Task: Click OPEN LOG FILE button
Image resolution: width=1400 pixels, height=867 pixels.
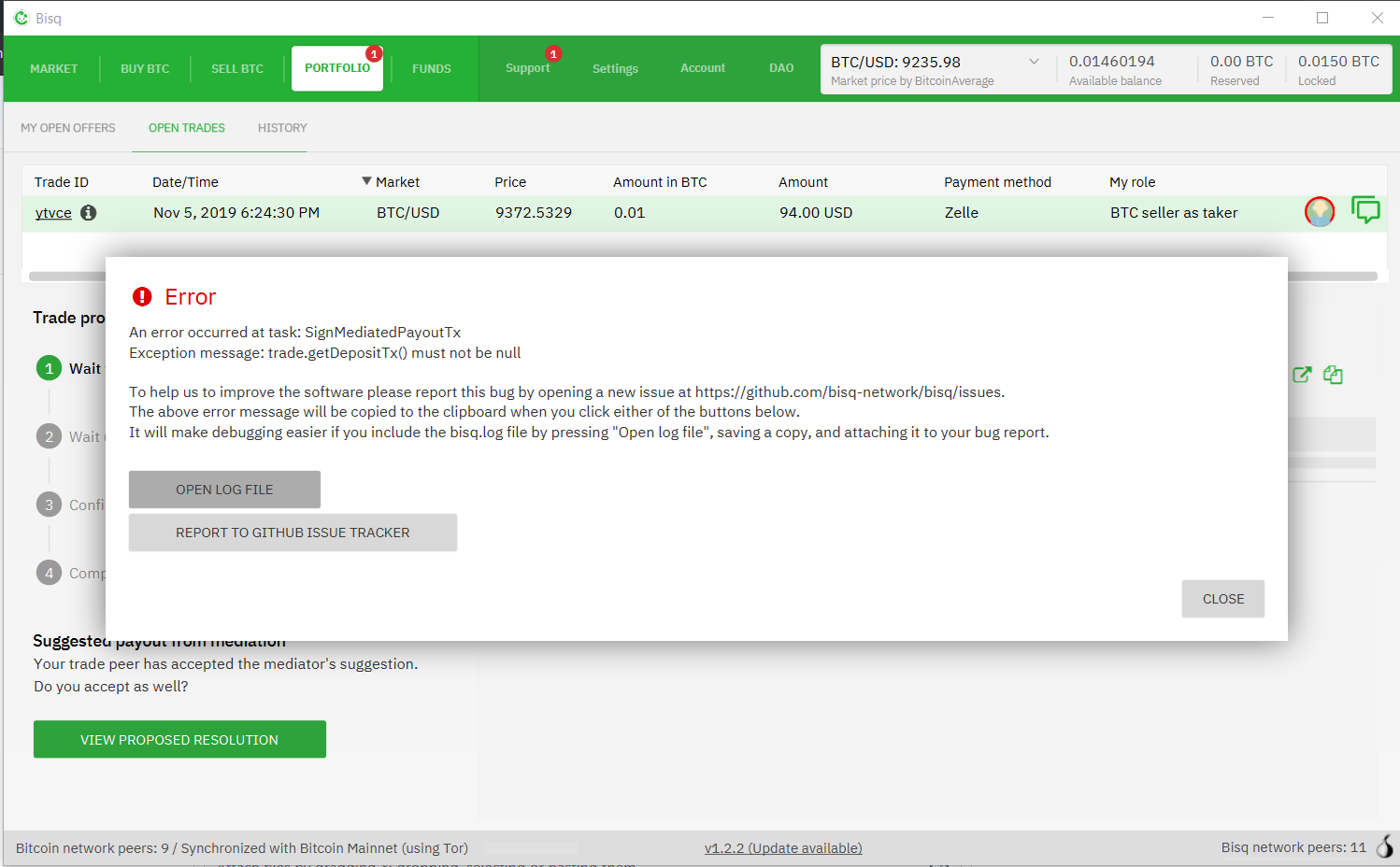Action: click(x=224, y=490)
